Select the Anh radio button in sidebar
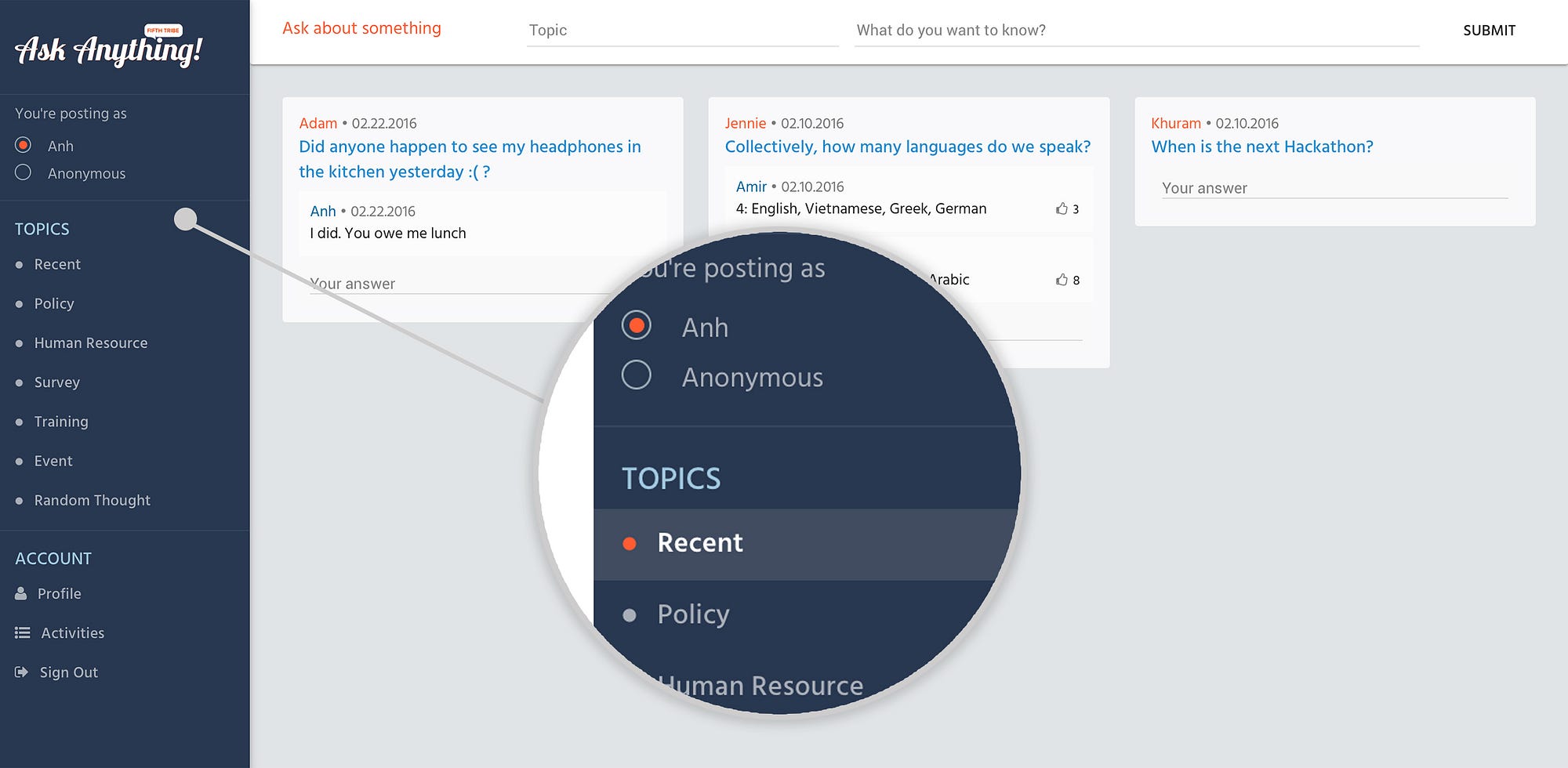The image size is (1568, 768). (x=24, y=145)
